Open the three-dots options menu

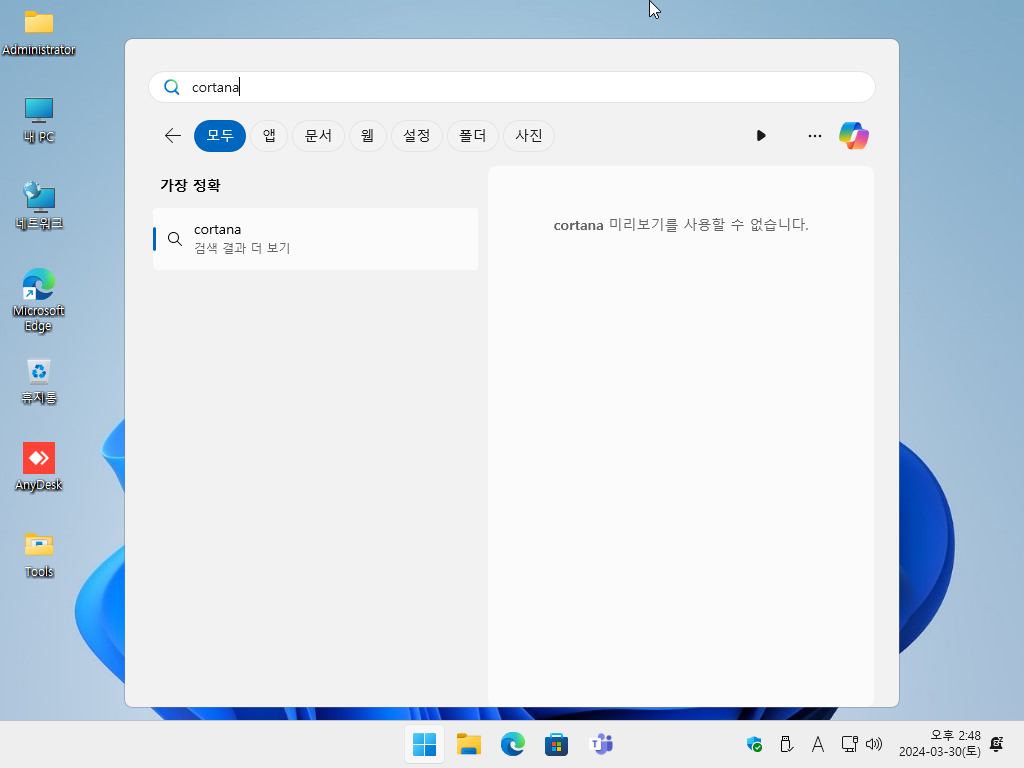coord(814,136)
